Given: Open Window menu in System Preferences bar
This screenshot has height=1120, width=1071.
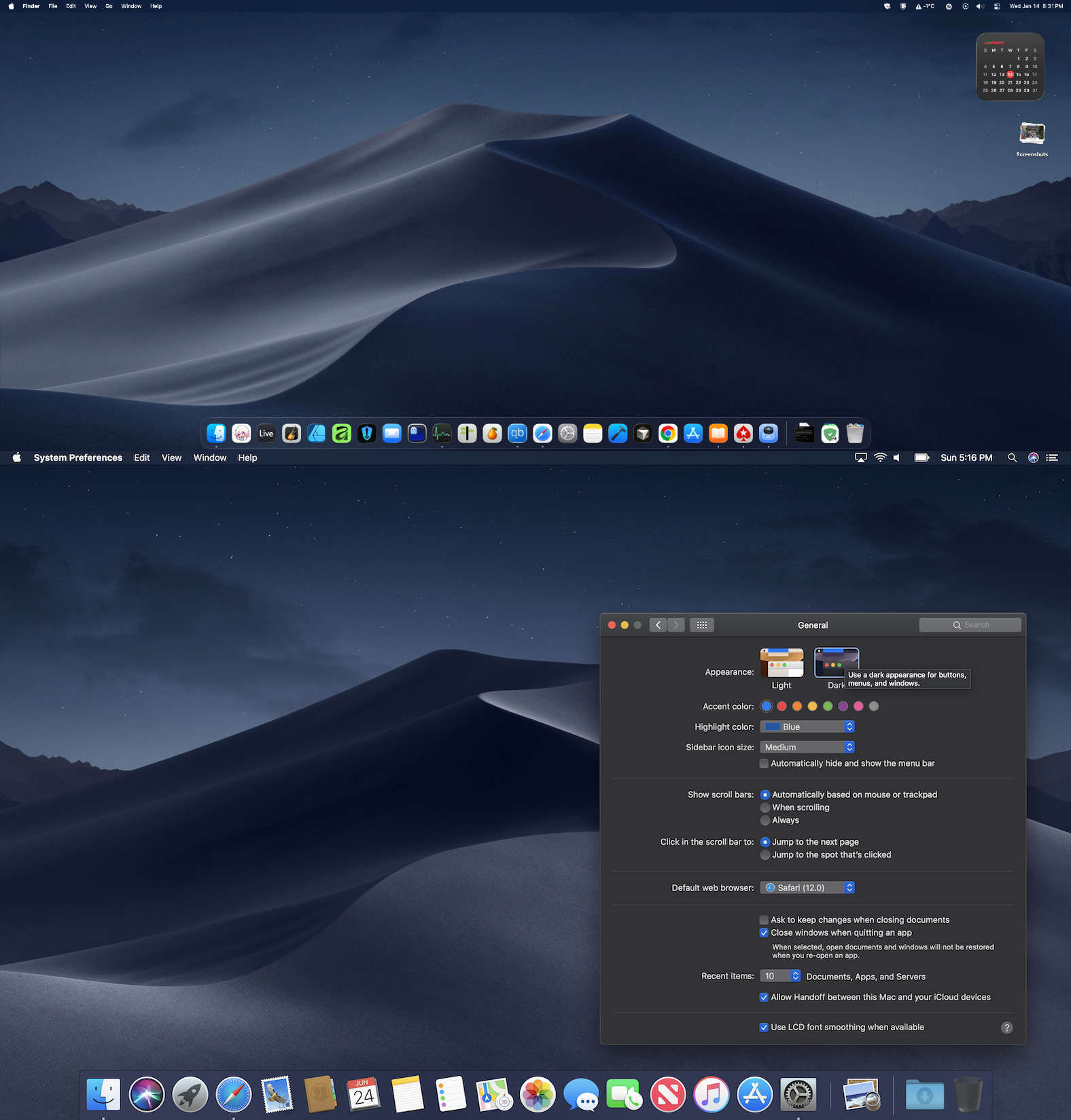Looking at the screenshot, I should (210, 458).
